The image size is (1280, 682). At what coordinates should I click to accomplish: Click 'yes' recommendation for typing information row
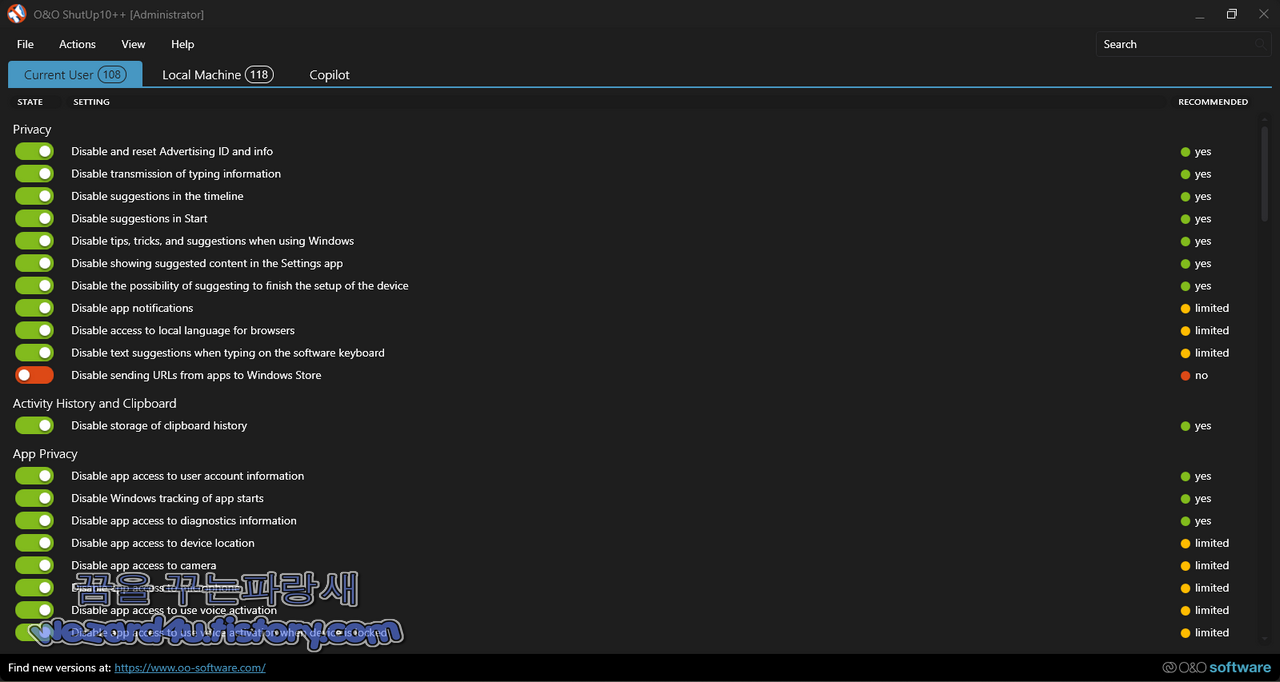[x=1203, y=174]
